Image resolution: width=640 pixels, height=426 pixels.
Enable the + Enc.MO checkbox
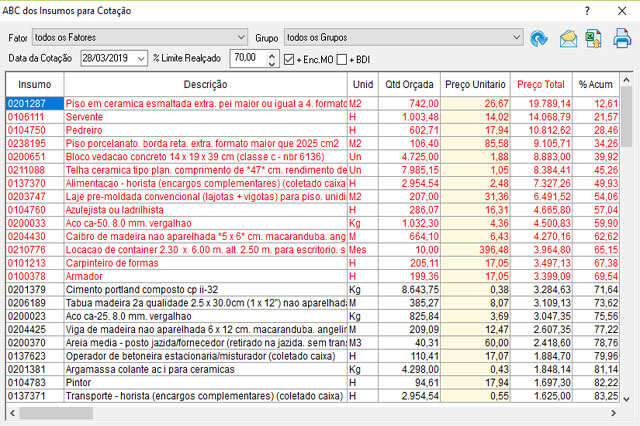289,60
